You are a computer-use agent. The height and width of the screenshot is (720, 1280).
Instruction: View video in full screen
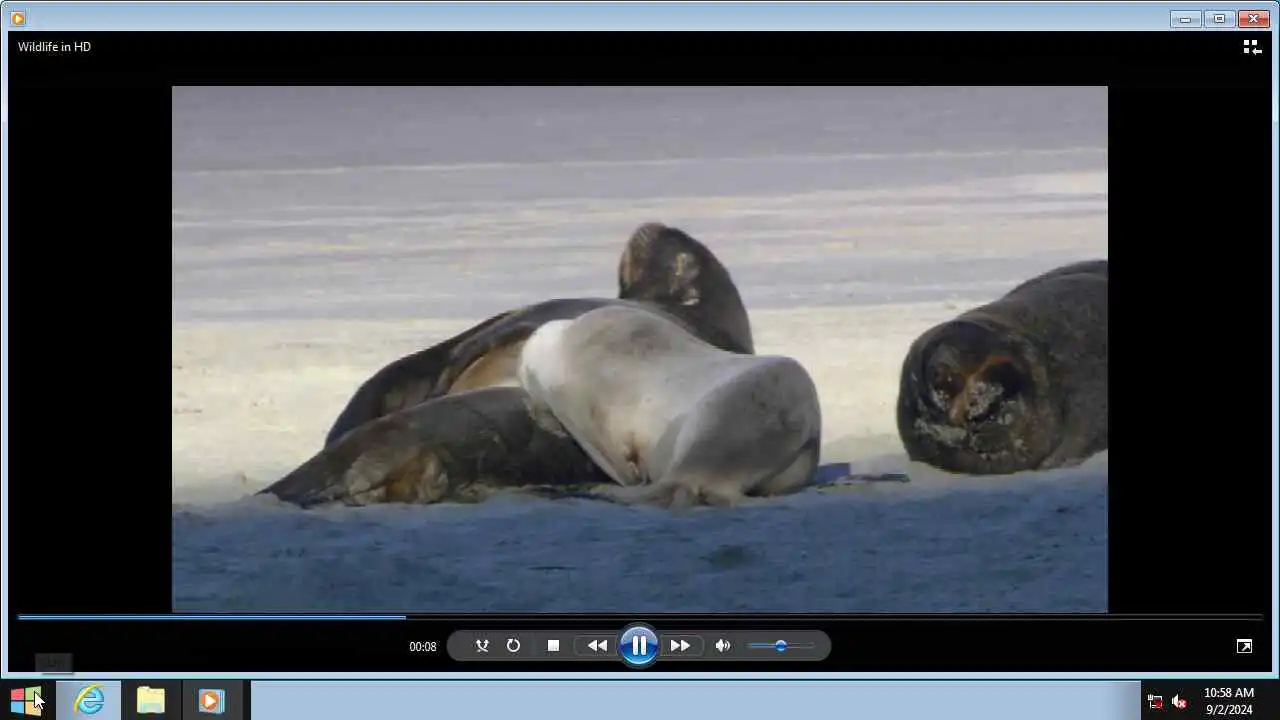(1244, 646)
